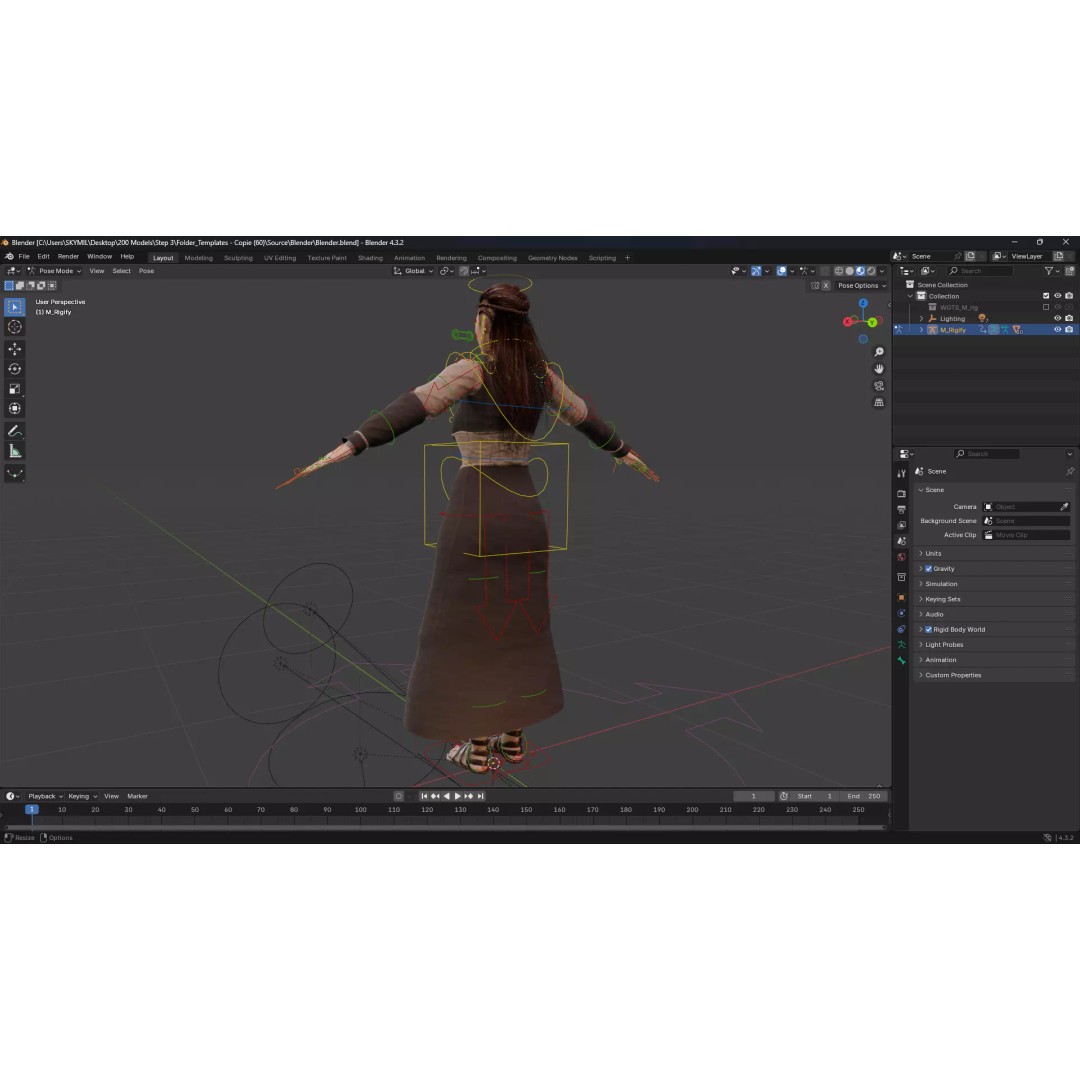Image resolution: width=1080 pixels, height=1080 pixels.
Task: Click the End frame field
Action: [x=864, y=796]
